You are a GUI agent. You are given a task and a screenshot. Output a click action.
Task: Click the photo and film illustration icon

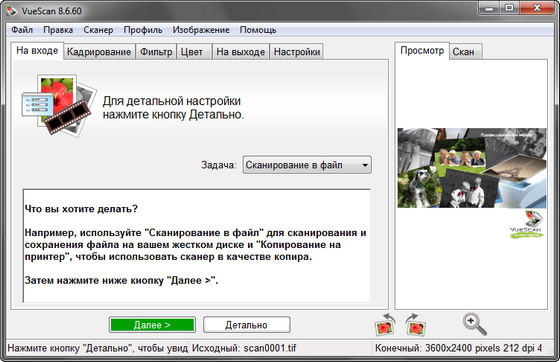pos(59,105)
